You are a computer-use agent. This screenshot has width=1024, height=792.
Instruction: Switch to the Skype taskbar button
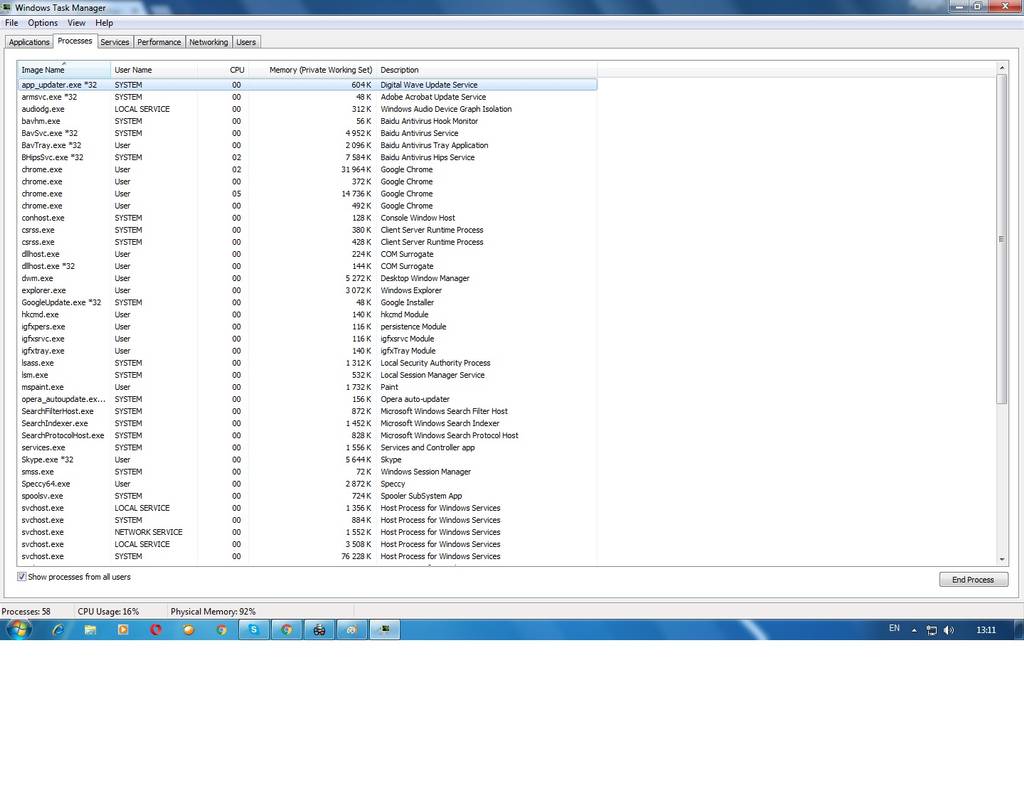tap(253, 629)
